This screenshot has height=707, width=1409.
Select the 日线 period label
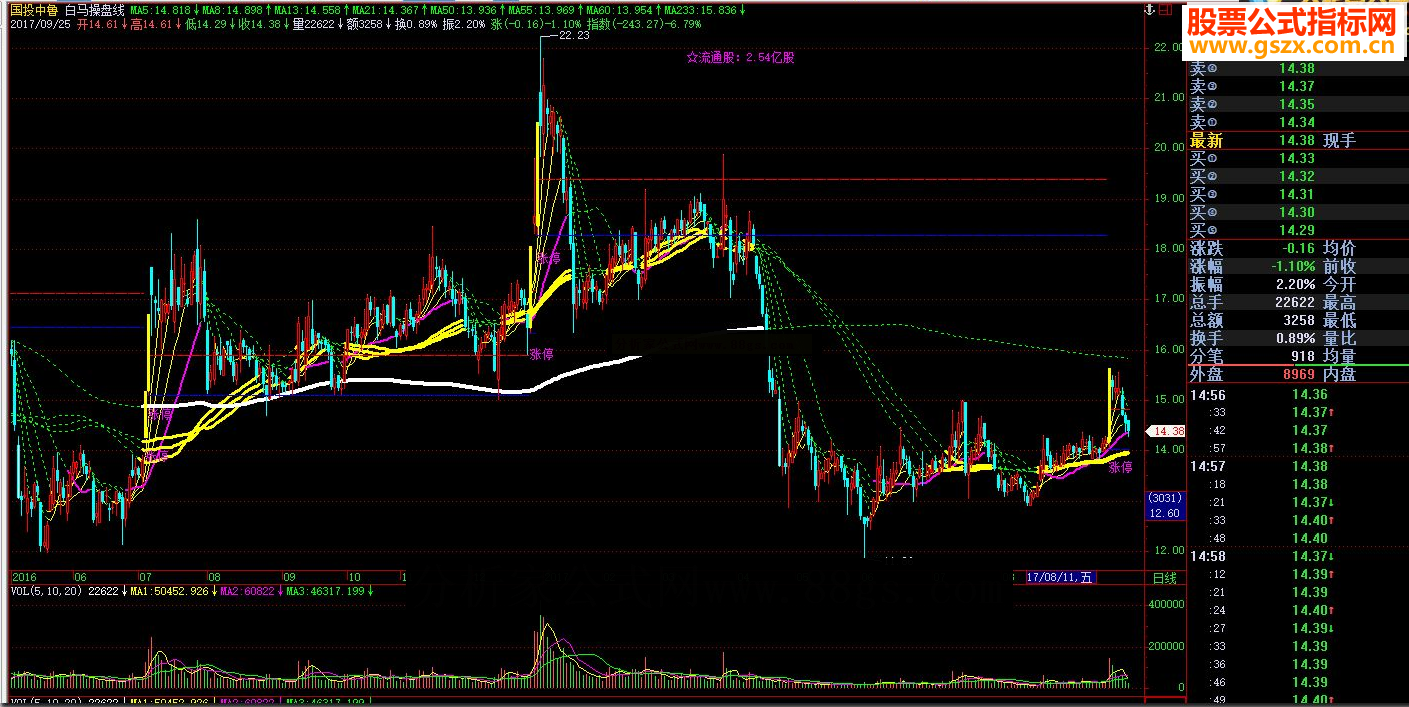[x=1165, y=578]
